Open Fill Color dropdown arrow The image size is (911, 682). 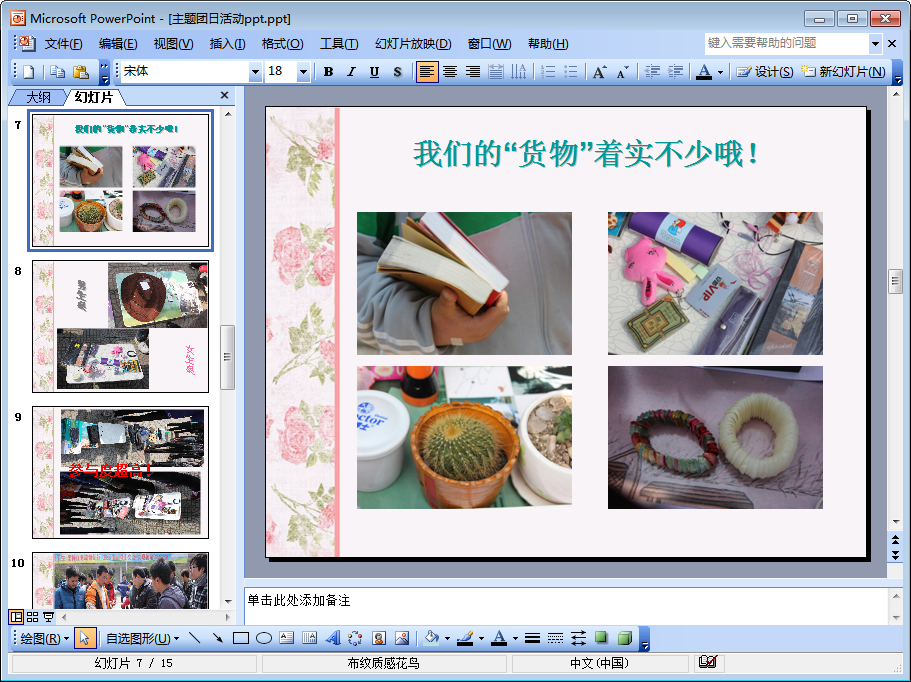tap(447, 639)
